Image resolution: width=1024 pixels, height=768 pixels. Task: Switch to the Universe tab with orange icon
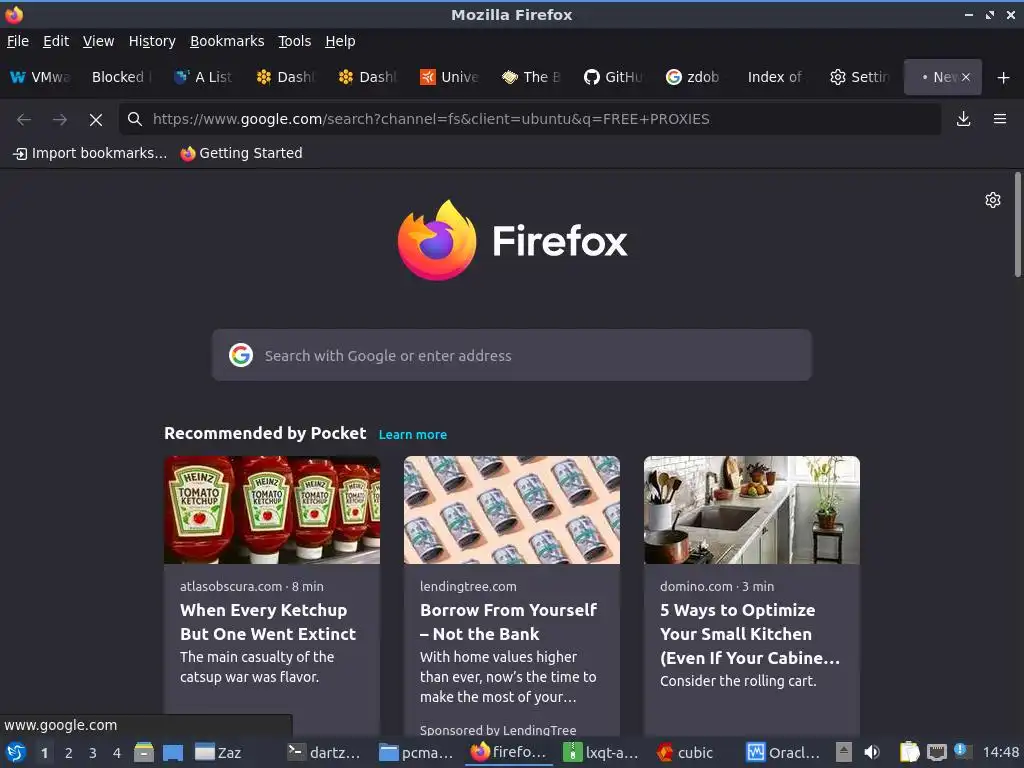pyautogui.click(x=449, y=77)
